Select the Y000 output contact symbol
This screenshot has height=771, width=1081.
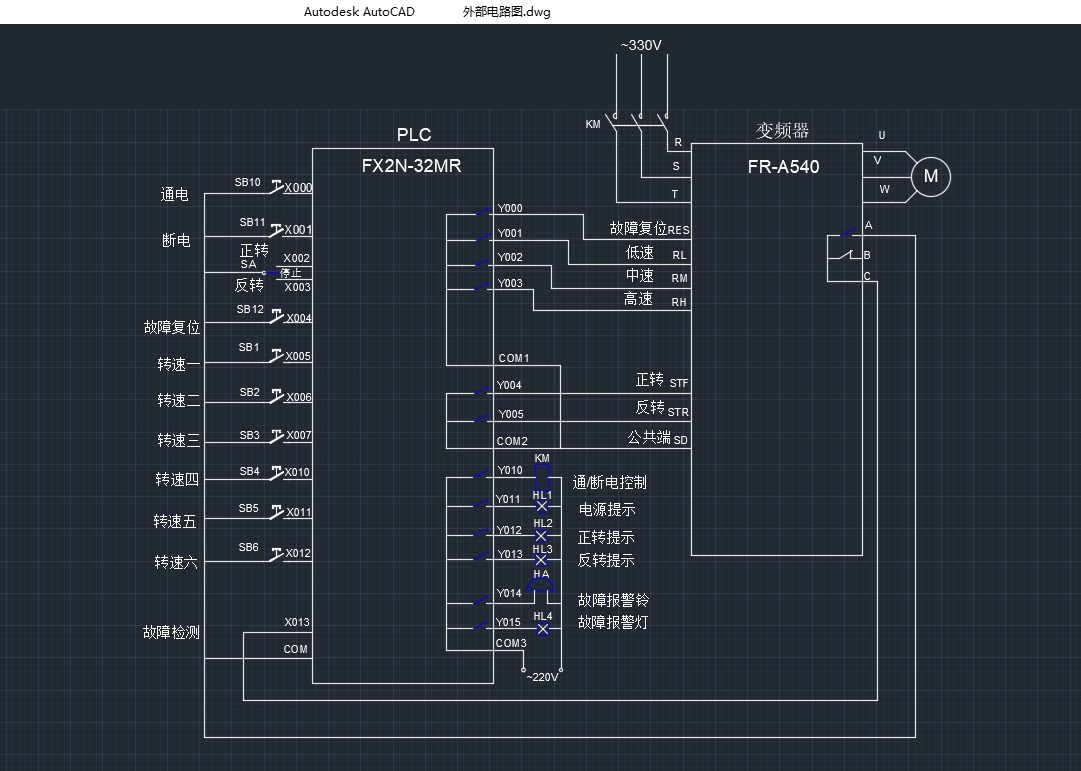coord(483,211)
